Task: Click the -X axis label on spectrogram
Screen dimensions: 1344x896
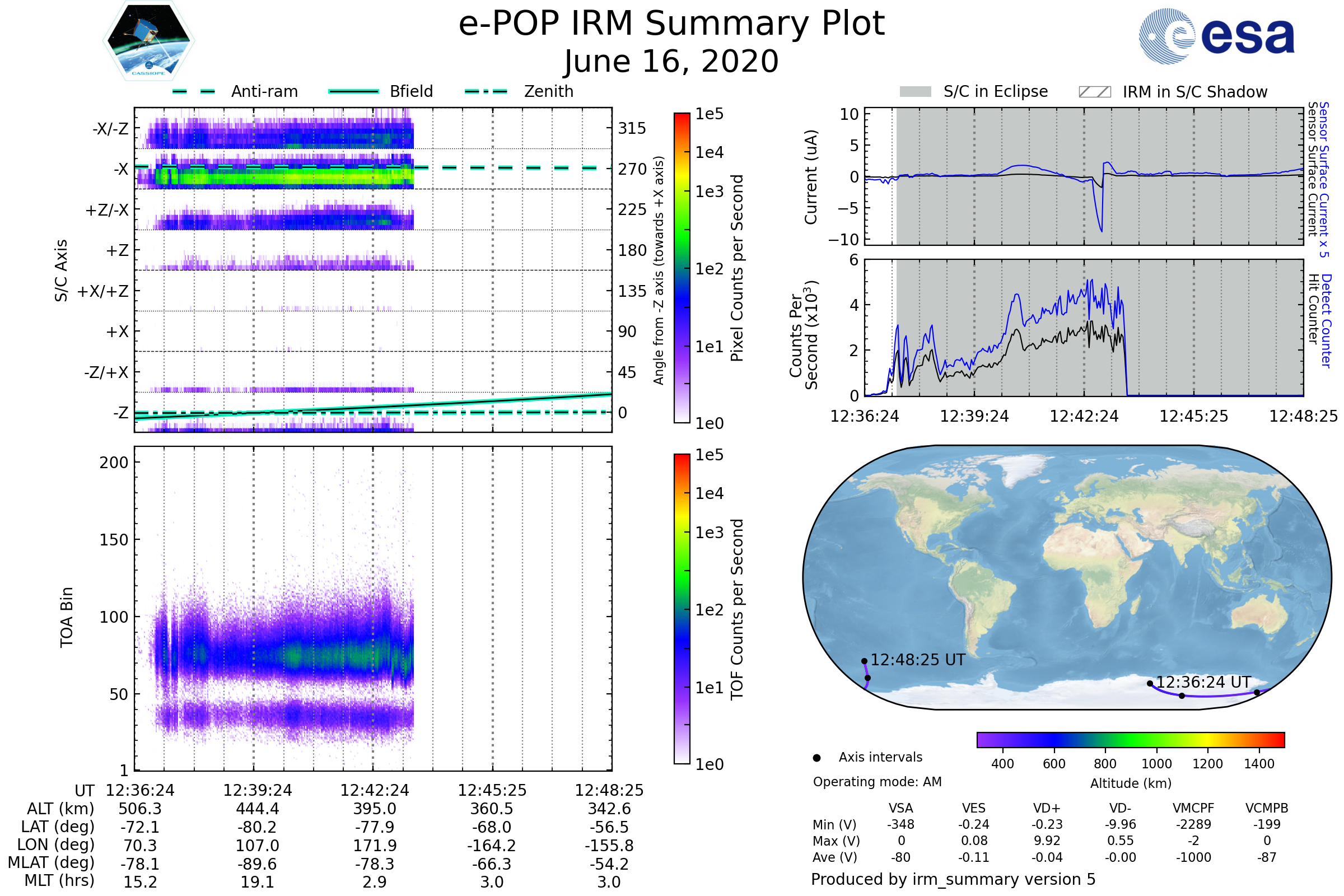Action: (120, 169)
